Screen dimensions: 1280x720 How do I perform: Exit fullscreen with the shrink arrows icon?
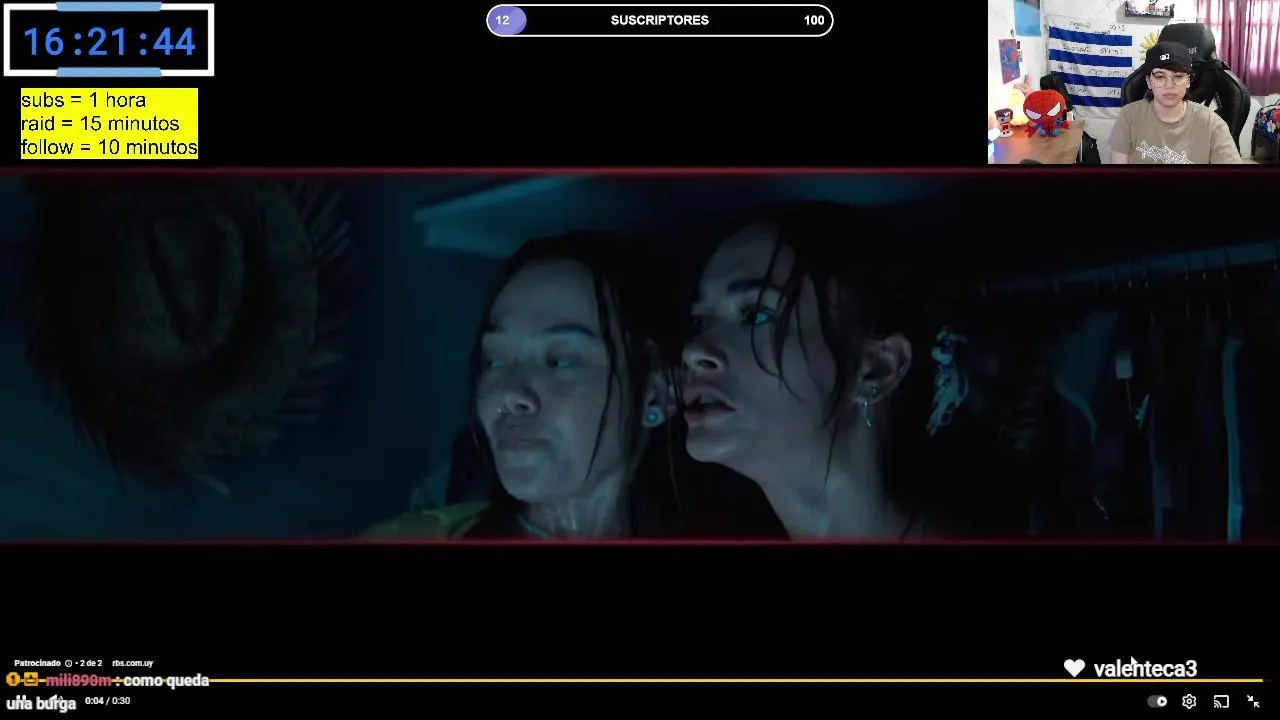point(1253,702)
